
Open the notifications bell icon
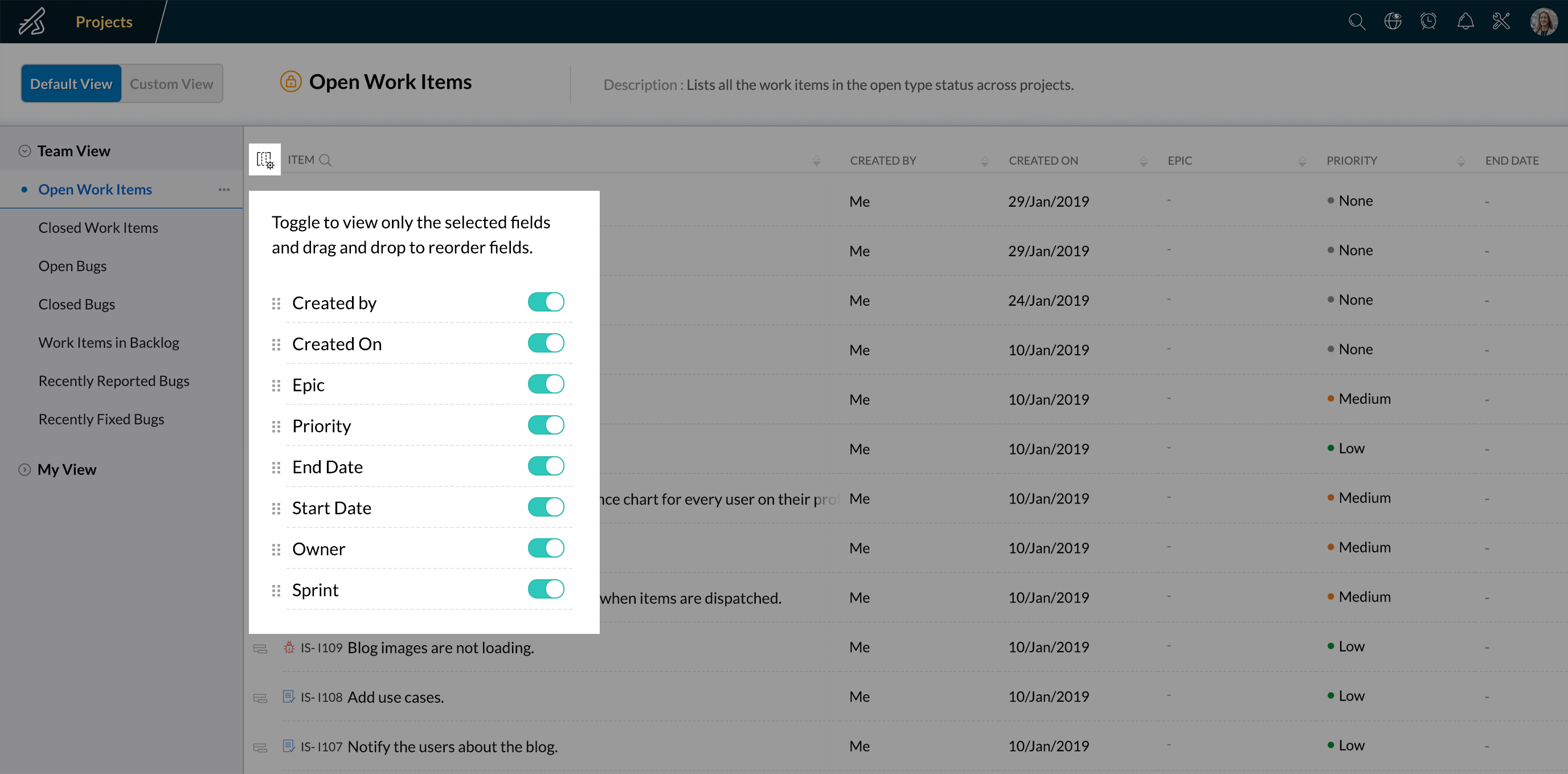(1465, 22)
